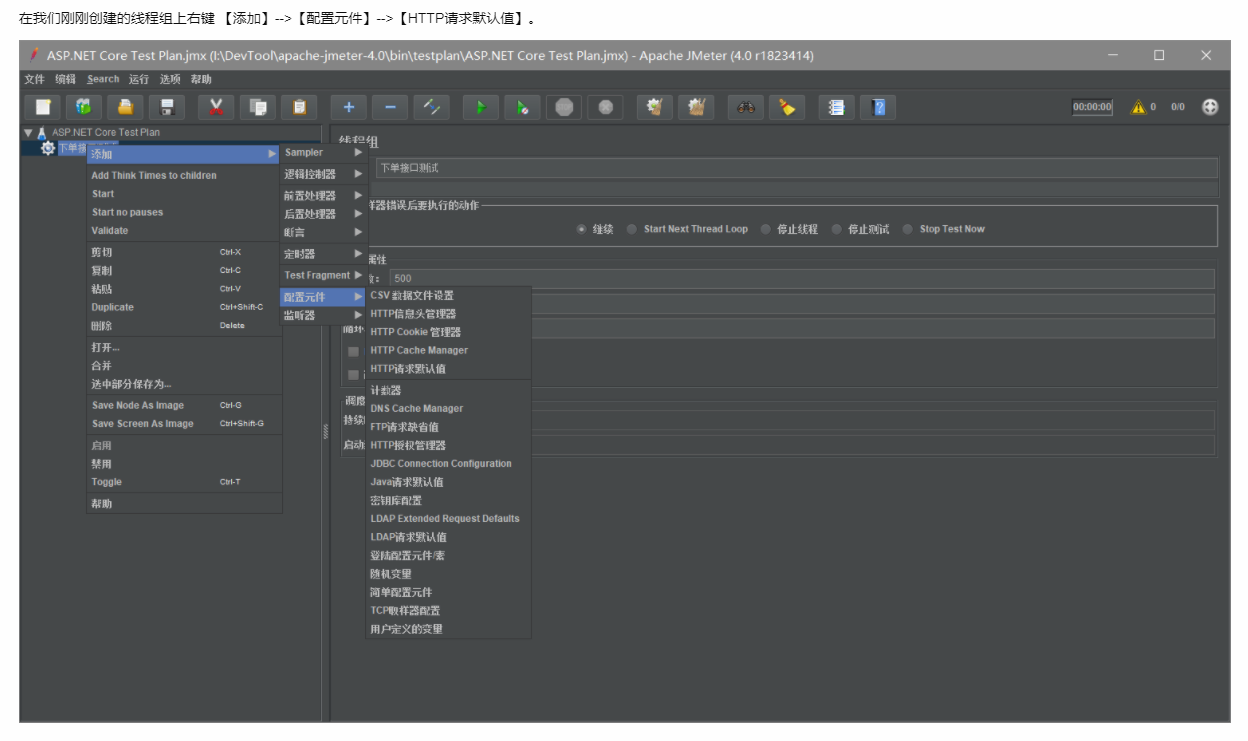The width and height of the screenshot is (1248, 741).
Task: Select Save Node As Image entry
Action: coord(184,405)
